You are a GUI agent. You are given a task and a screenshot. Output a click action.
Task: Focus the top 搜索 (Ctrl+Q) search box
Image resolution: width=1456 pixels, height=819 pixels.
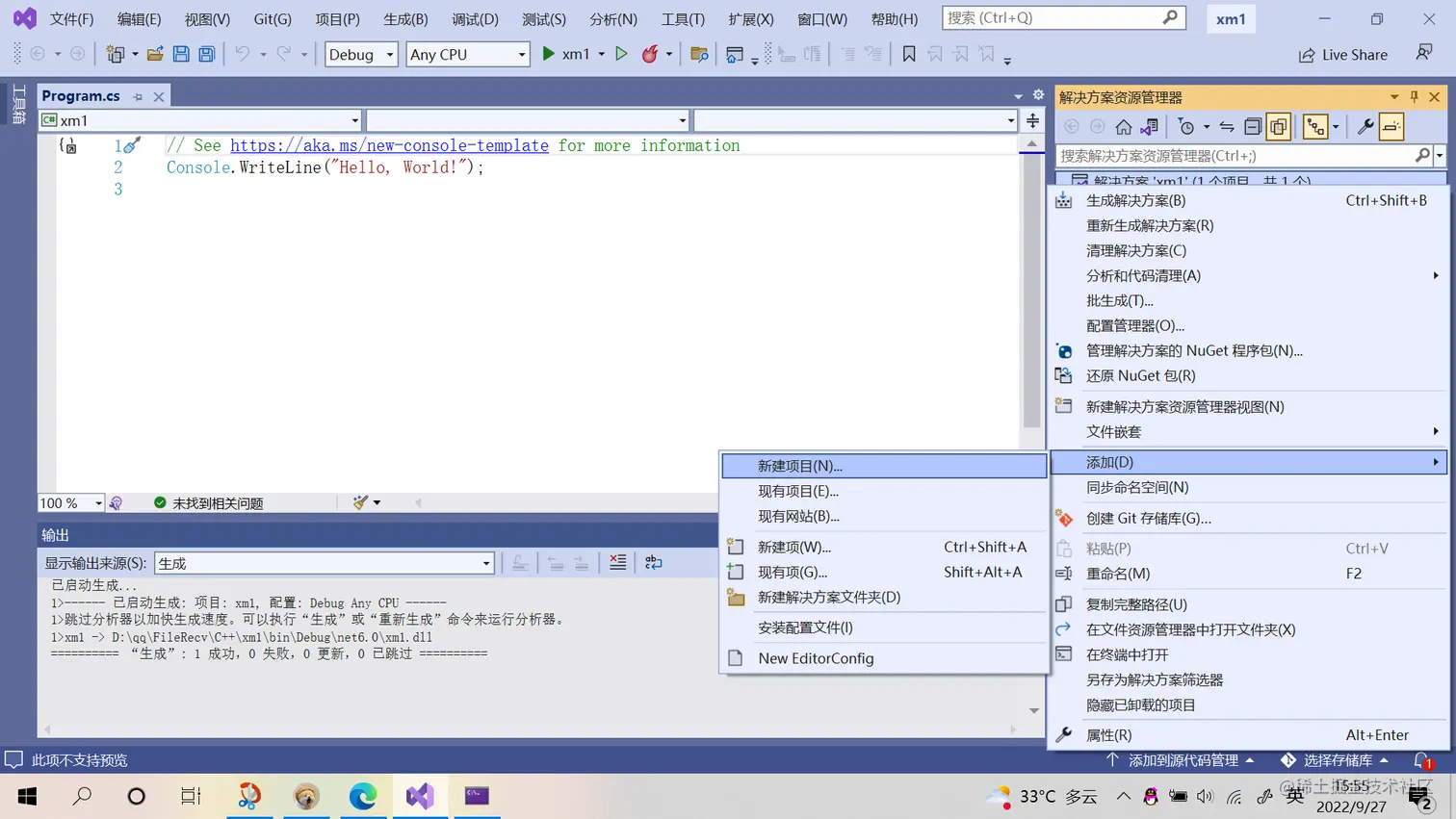[1063, 18]
